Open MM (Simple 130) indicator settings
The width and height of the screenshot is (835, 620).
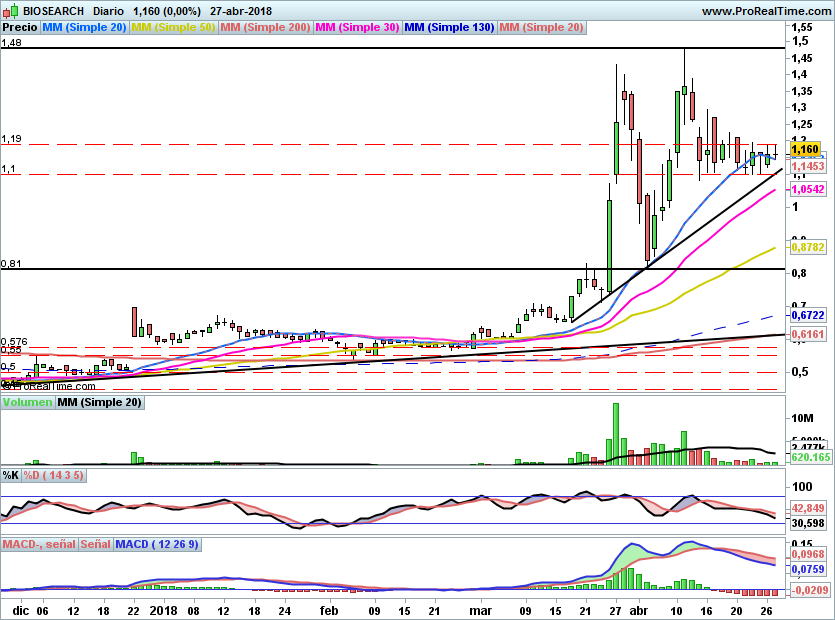pos(449,28)
